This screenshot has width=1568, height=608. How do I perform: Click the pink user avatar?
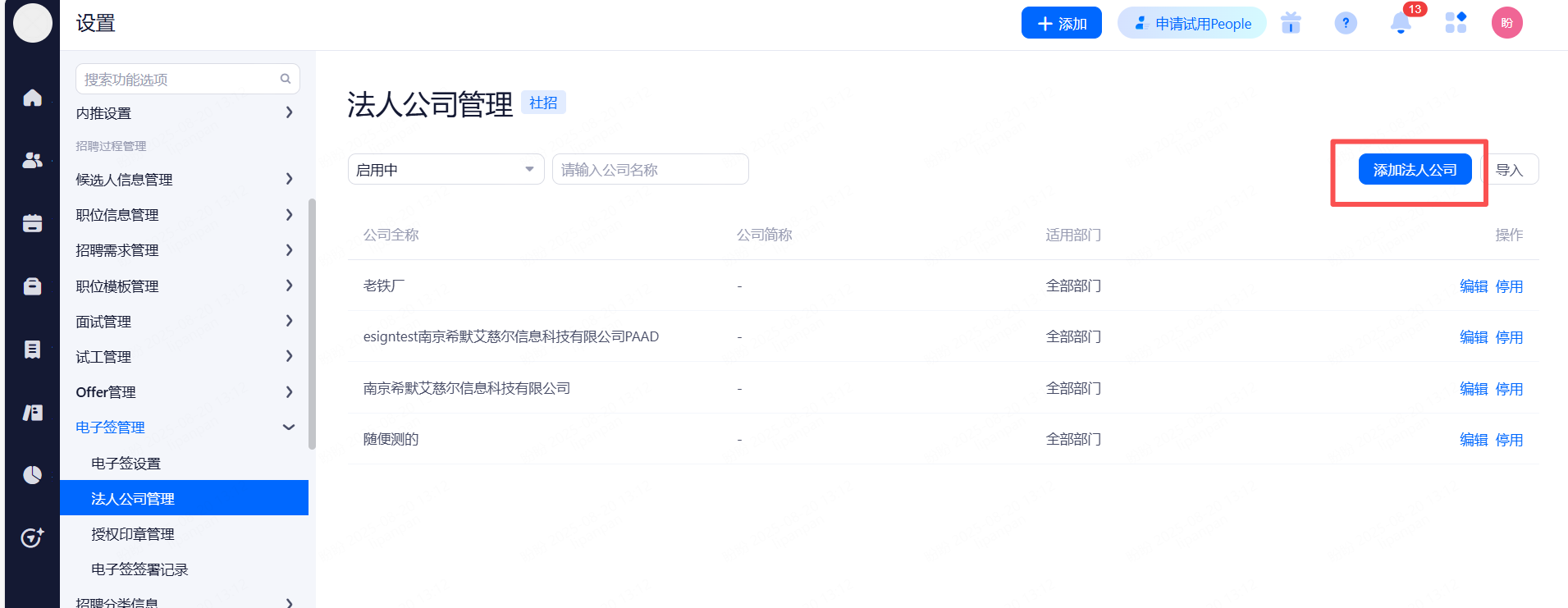1506,23
